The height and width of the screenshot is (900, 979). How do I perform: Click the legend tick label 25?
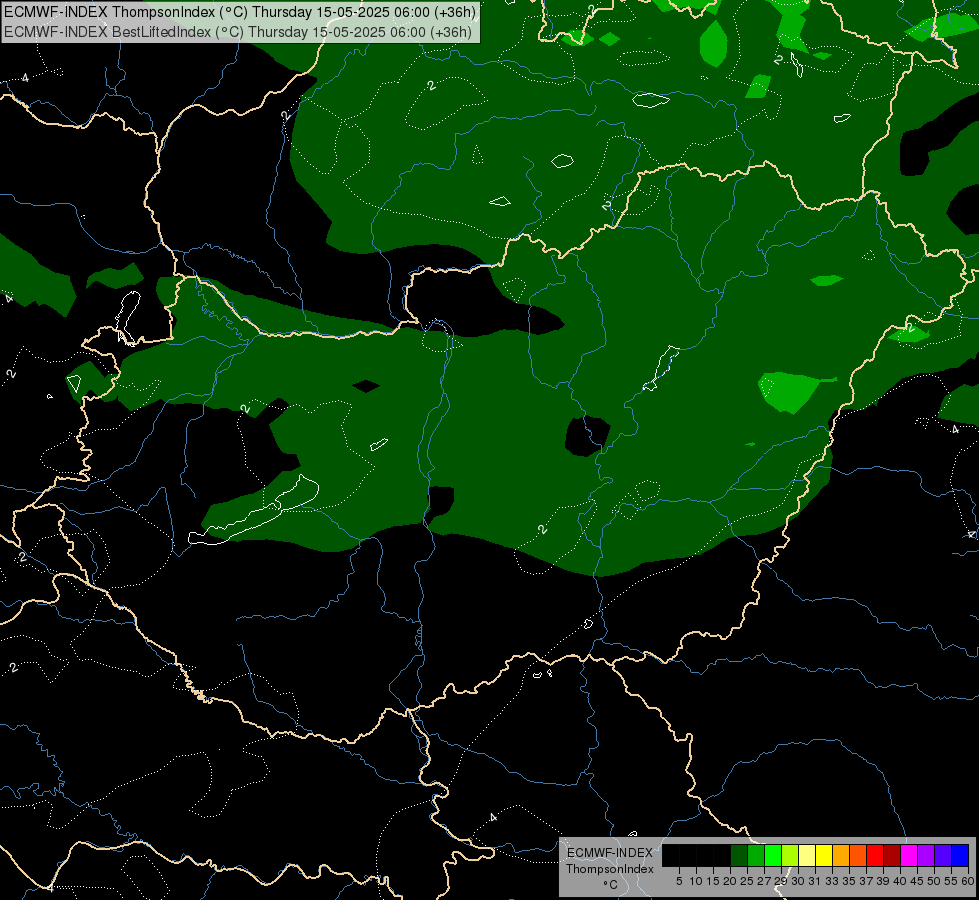pos(747,881)
